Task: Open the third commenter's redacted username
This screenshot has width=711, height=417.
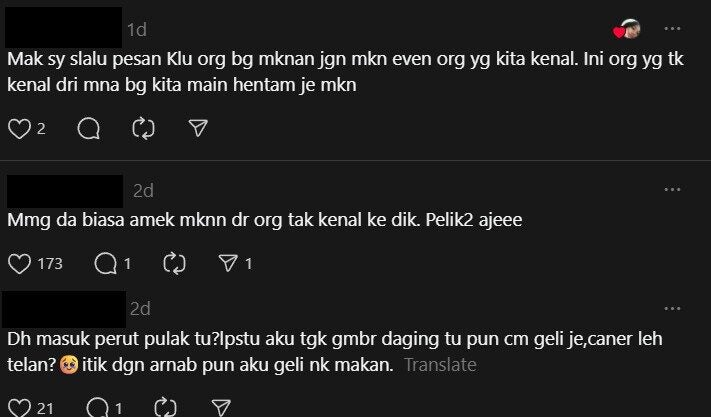Action: 65,305
